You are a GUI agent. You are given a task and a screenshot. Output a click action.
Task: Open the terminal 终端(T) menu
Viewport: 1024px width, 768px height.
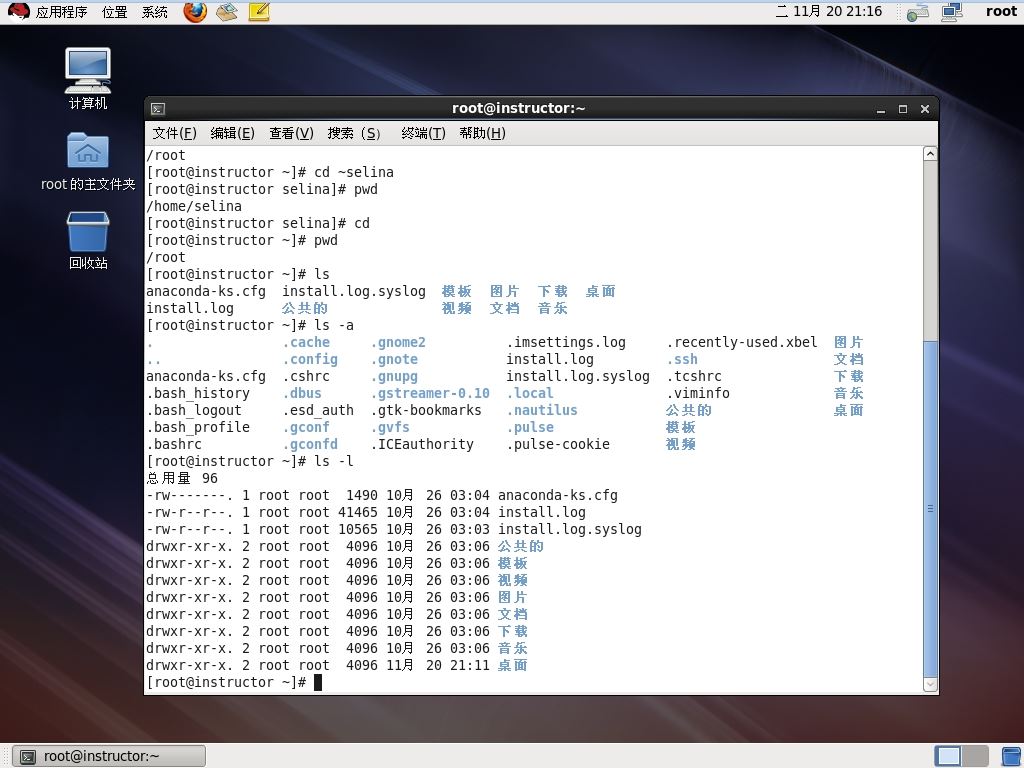(x=423, y=133)
